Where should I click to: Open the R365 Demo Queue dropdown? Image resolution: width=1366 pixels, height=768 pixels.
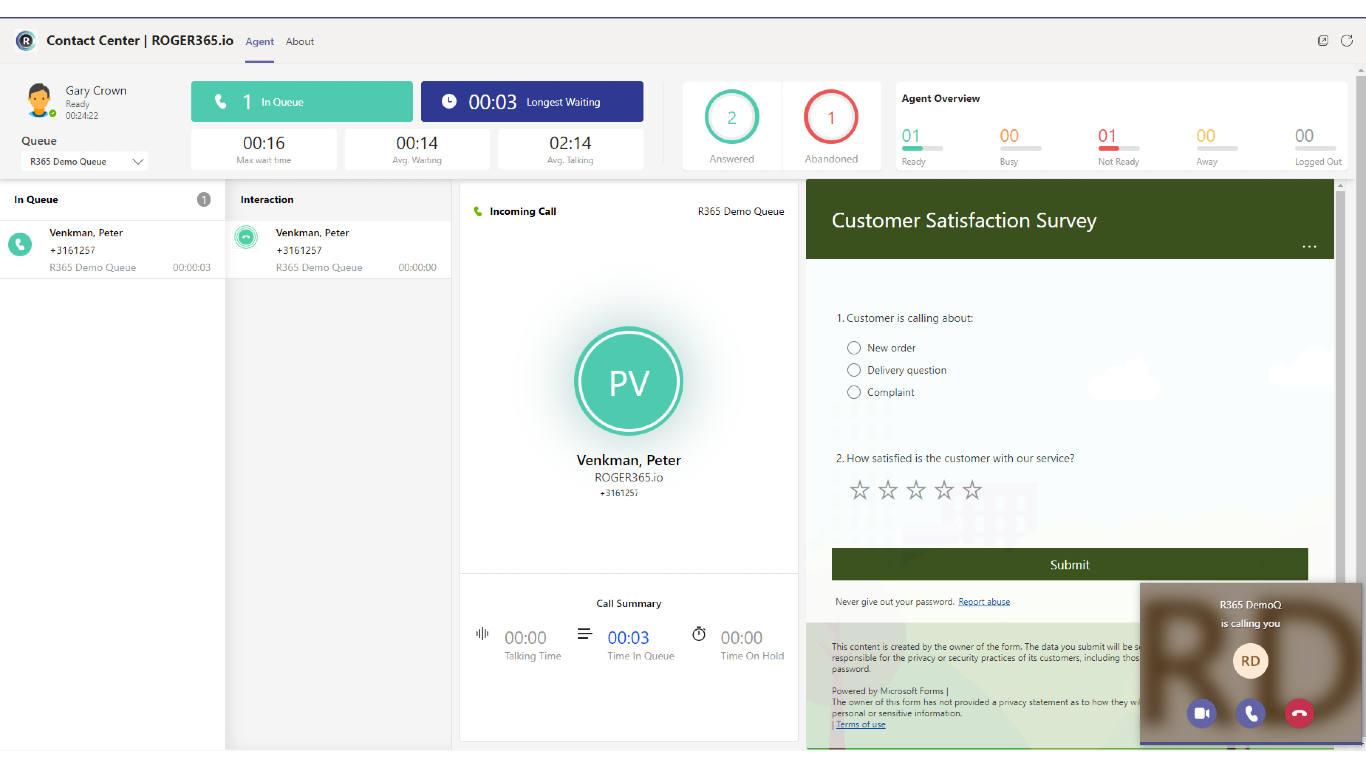pyautogui.click(x=85, y=161)
